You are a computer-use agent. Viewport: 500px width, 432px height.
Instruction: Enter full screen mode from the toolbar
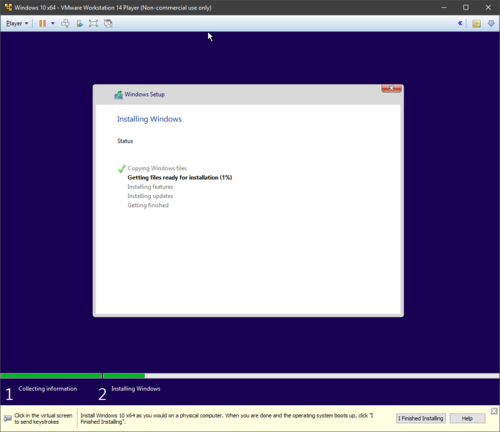pyautogui.click(x=93, y=23)
